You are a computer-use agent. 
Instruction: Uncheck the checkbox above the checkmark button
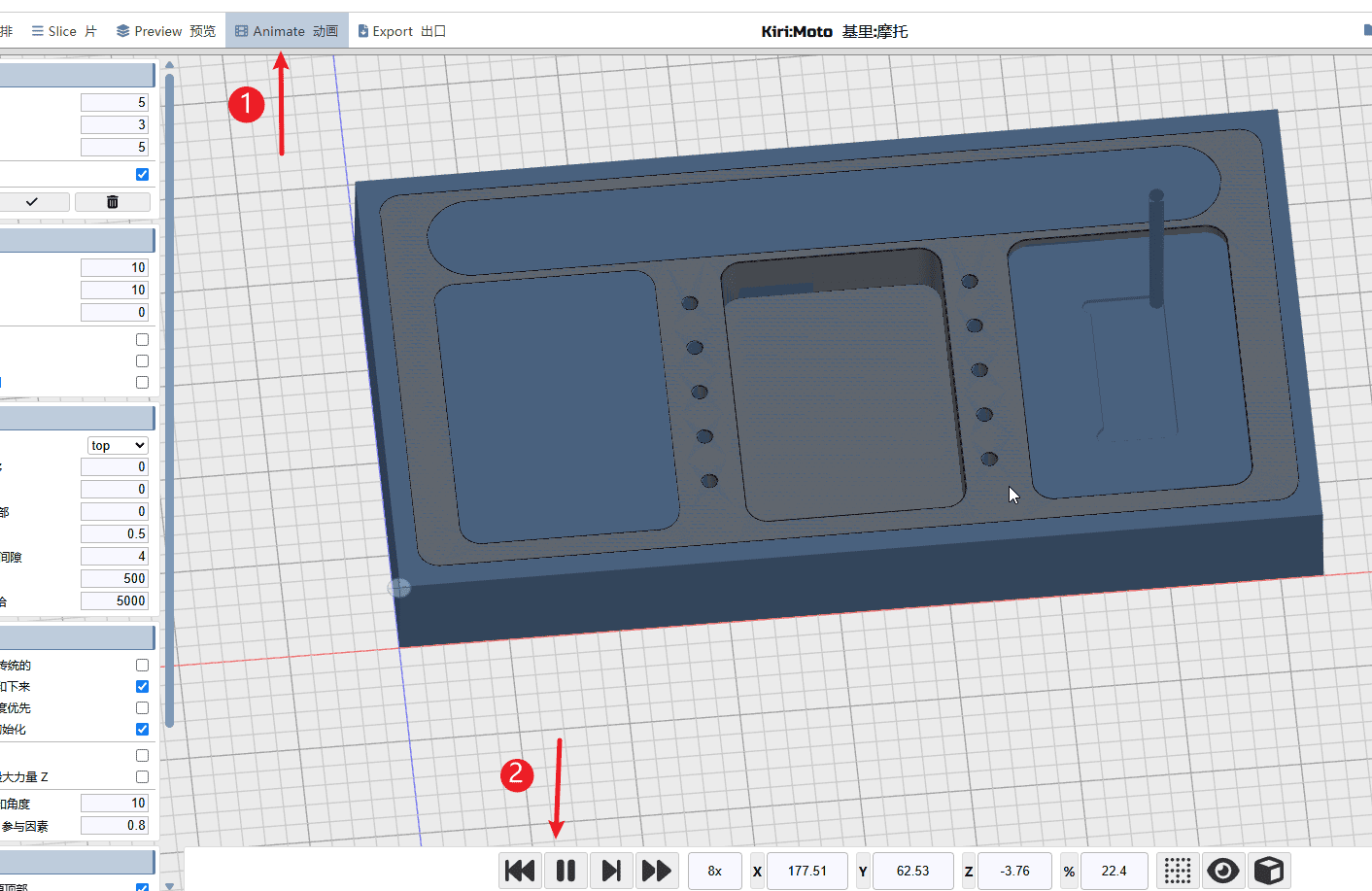pos(143,175)
